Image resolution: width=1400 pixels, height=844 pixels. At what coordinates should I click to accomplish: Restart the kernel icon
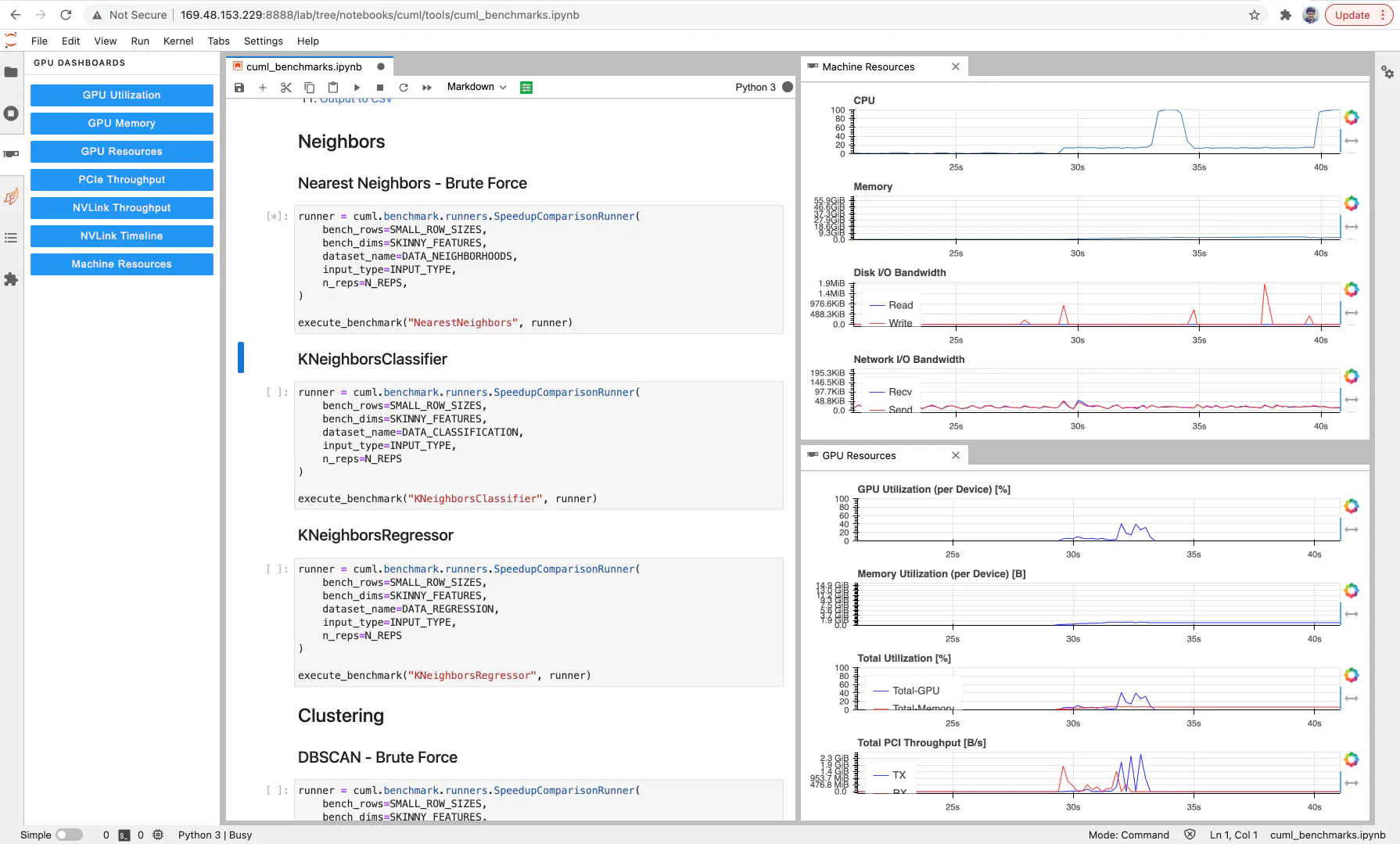(x=404, y=88)
